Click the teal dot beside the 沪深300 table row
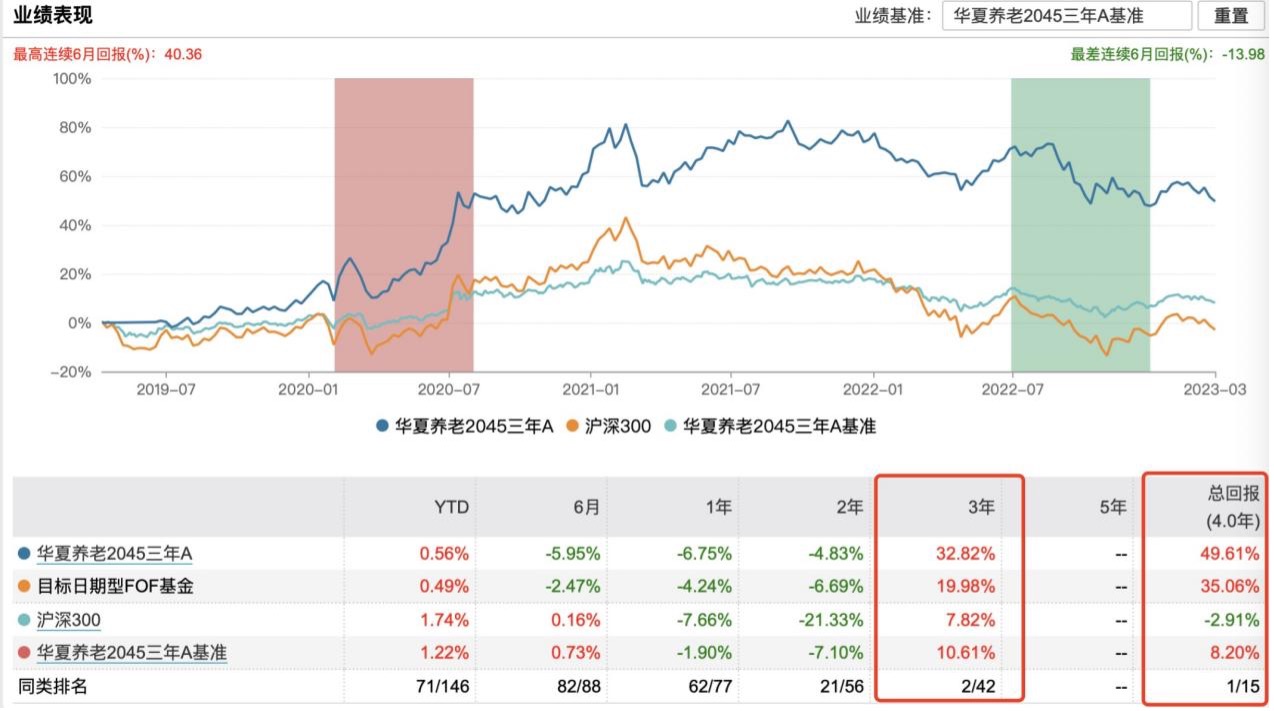This screenshot has height=711, width=1274. [24, 620]
